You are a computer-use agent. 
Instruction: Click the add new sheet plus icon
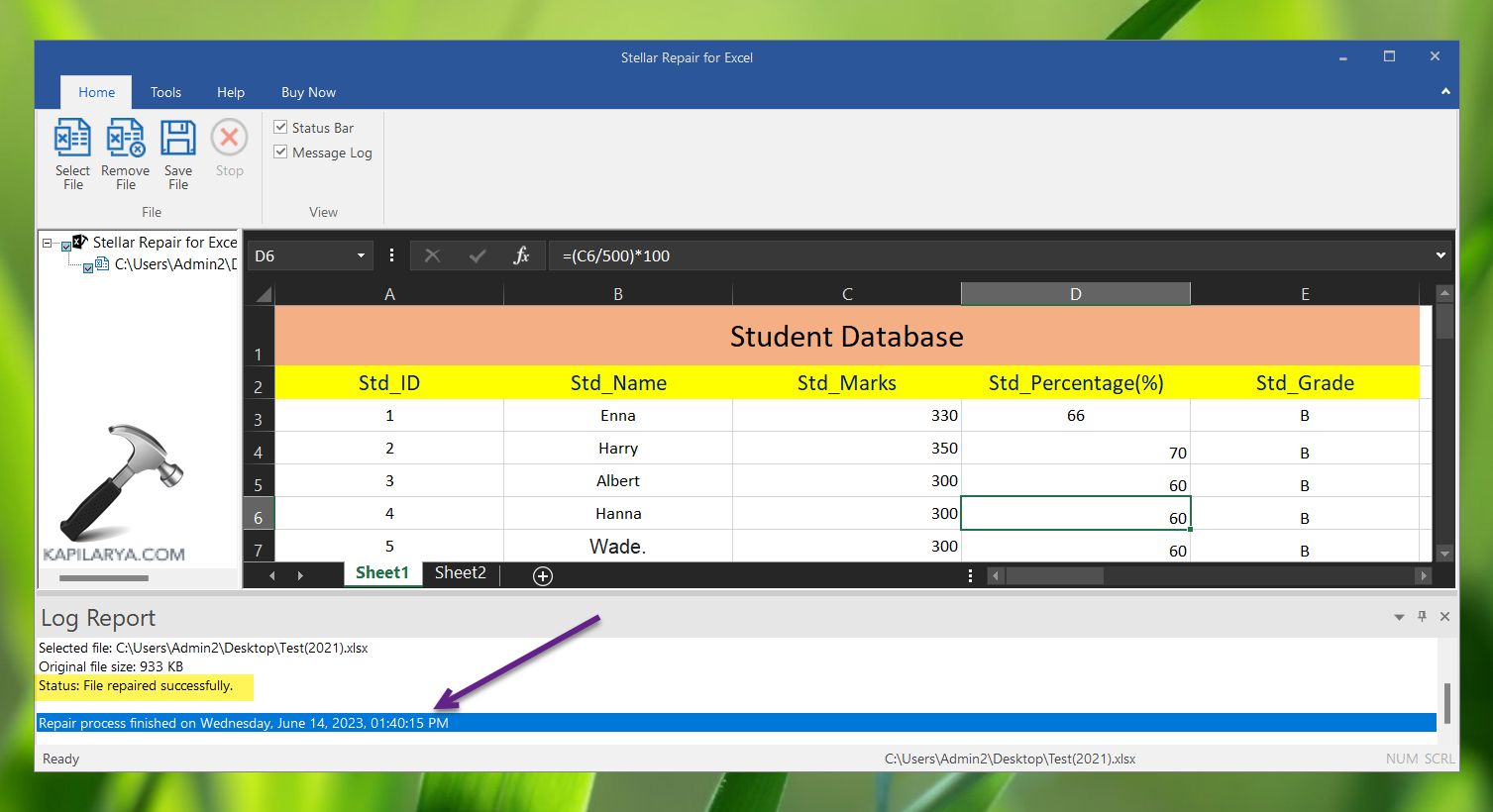tap(543, 576)
